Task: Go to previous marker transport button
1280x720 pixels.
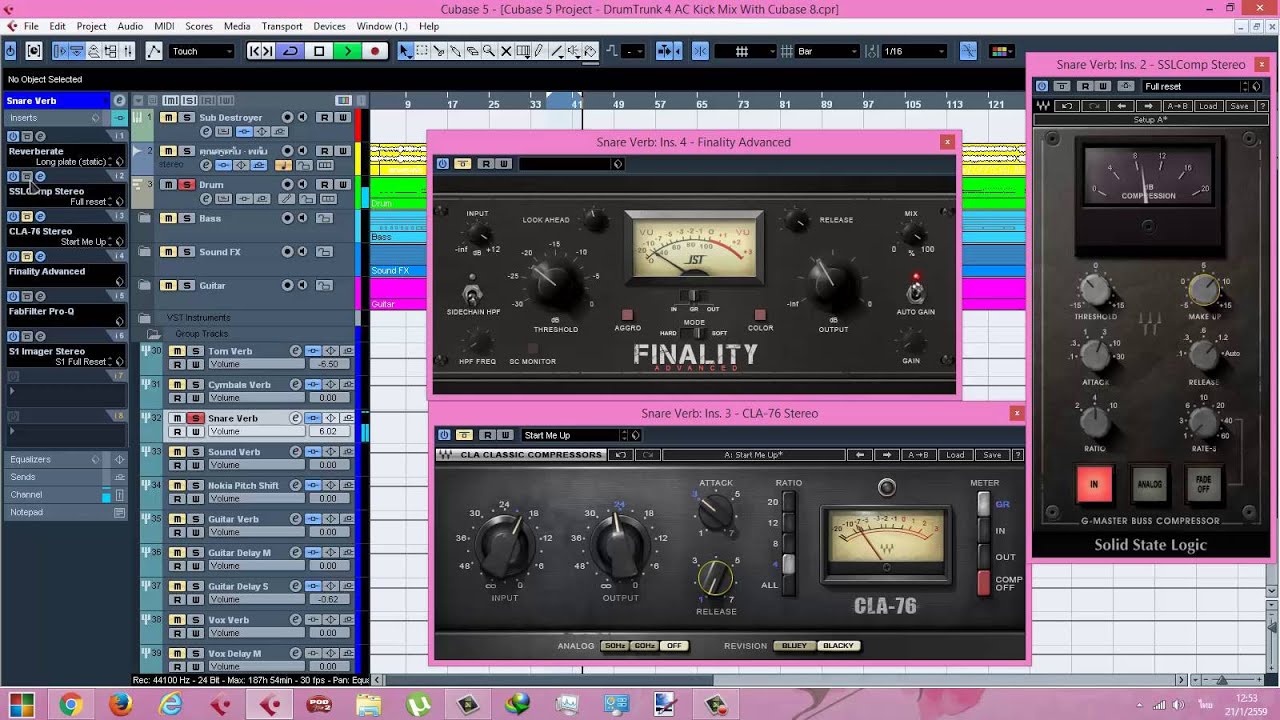Action: tap(256, 51)
